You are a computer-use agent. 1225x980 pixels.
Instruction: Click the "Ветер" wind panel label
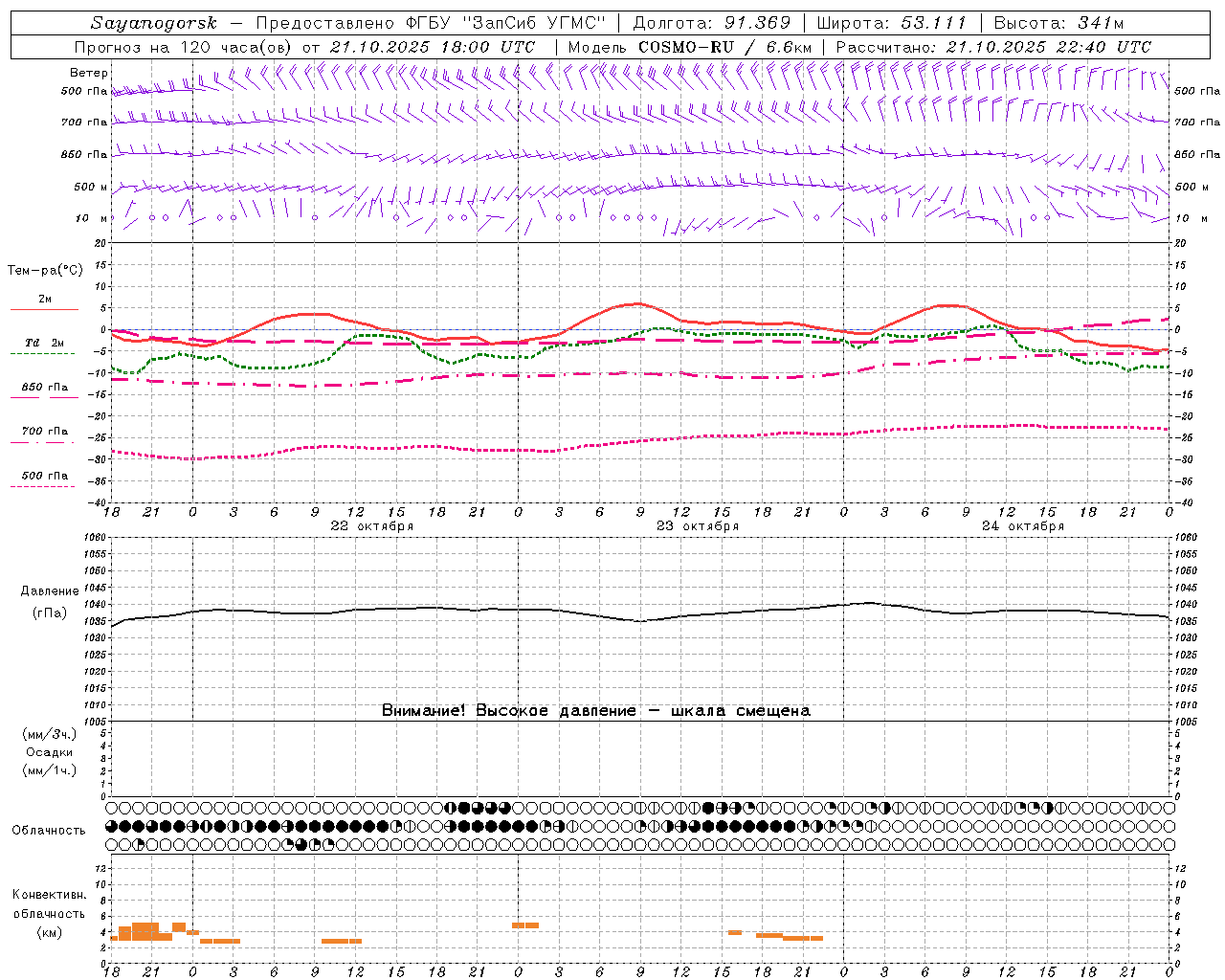(89, 73)
